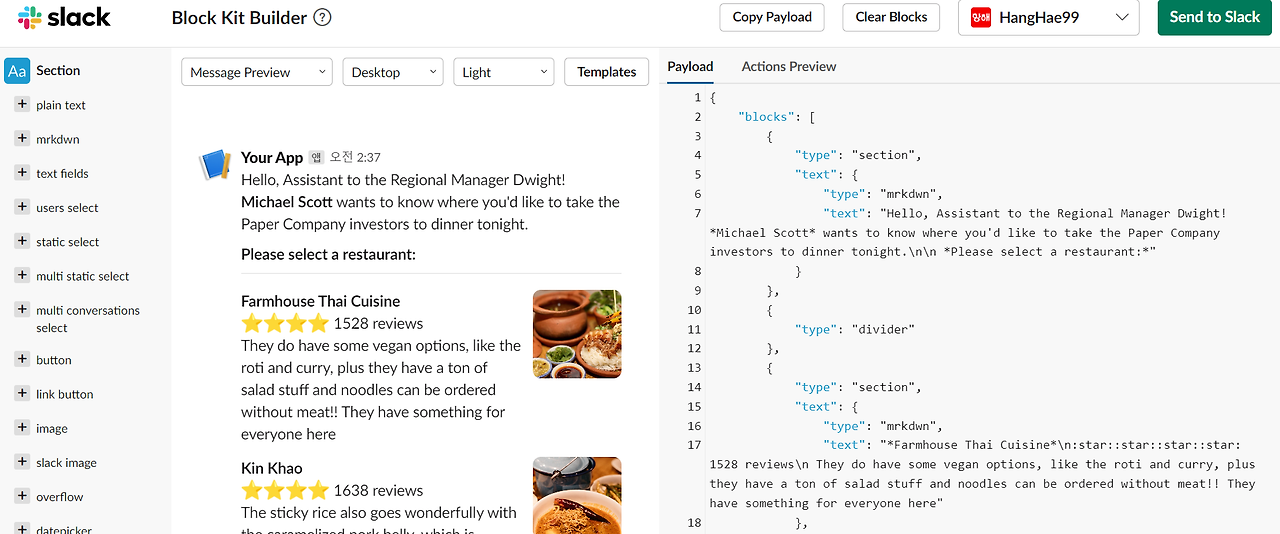Image resolution: width=1280 pixels, height=534 pixels.
Task: Click the Your App notebook avatar icon
Action: [x=214, y=164]
